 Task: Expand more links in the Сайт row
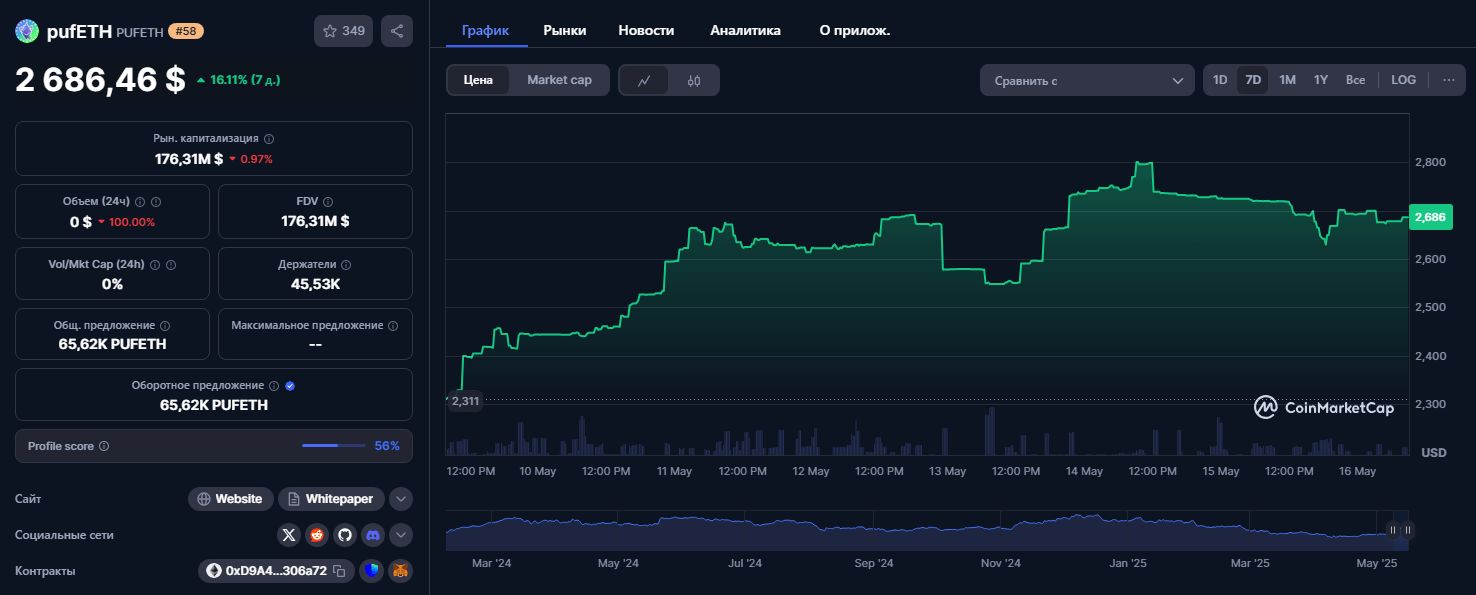tap(400, 499)
